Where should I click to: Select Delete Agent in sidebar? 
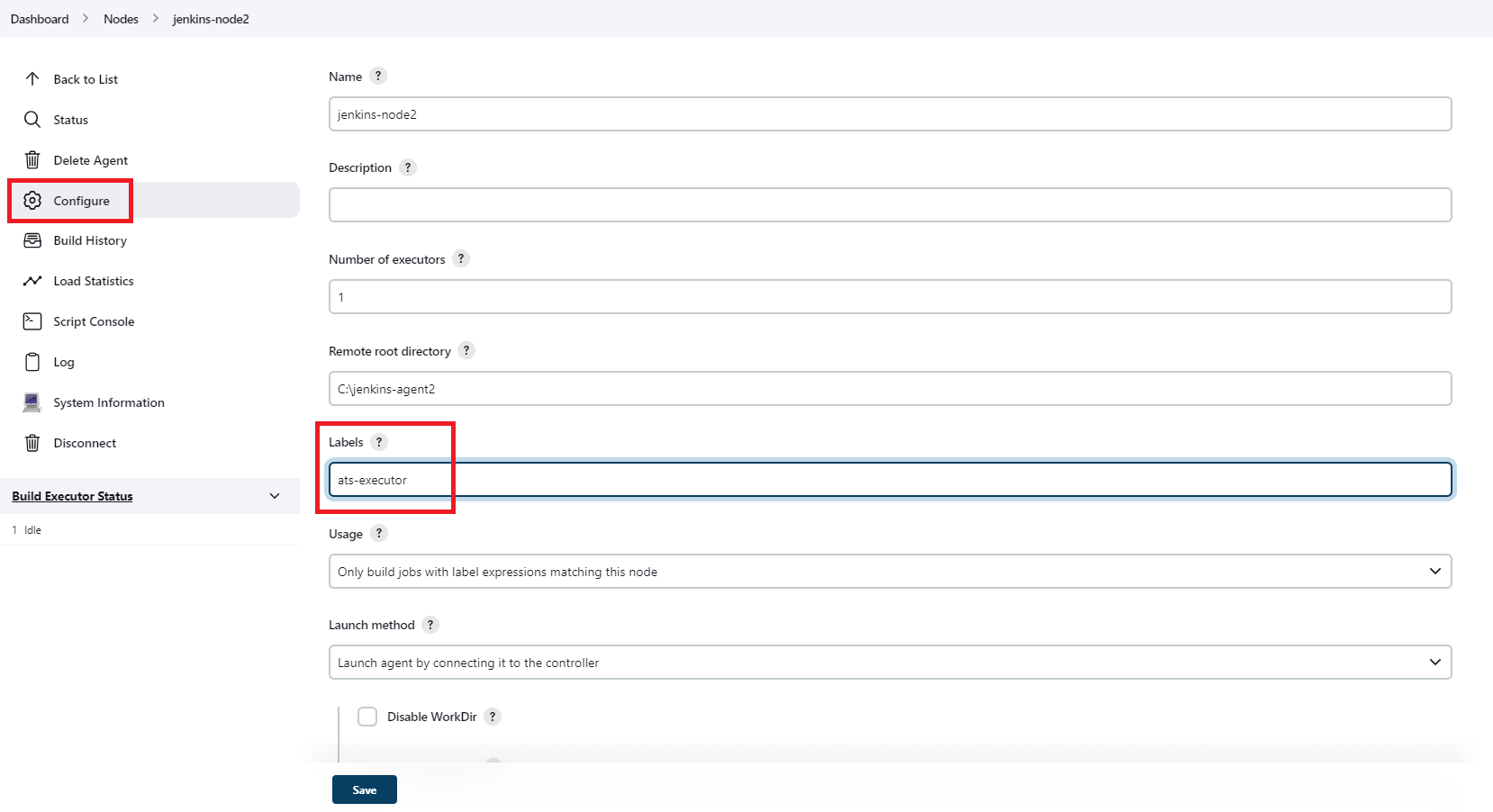(90, 160)
